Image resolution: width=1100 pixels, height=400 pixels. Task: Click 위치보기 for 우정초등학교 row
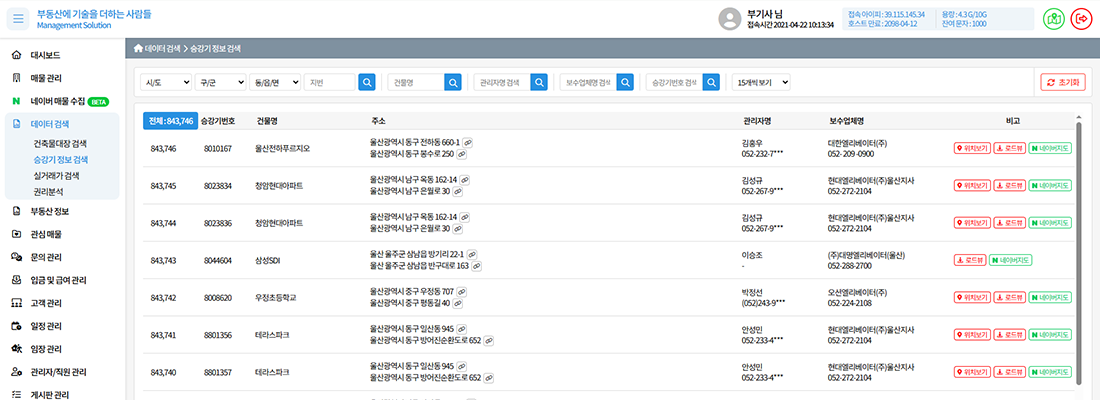[972, 298]
